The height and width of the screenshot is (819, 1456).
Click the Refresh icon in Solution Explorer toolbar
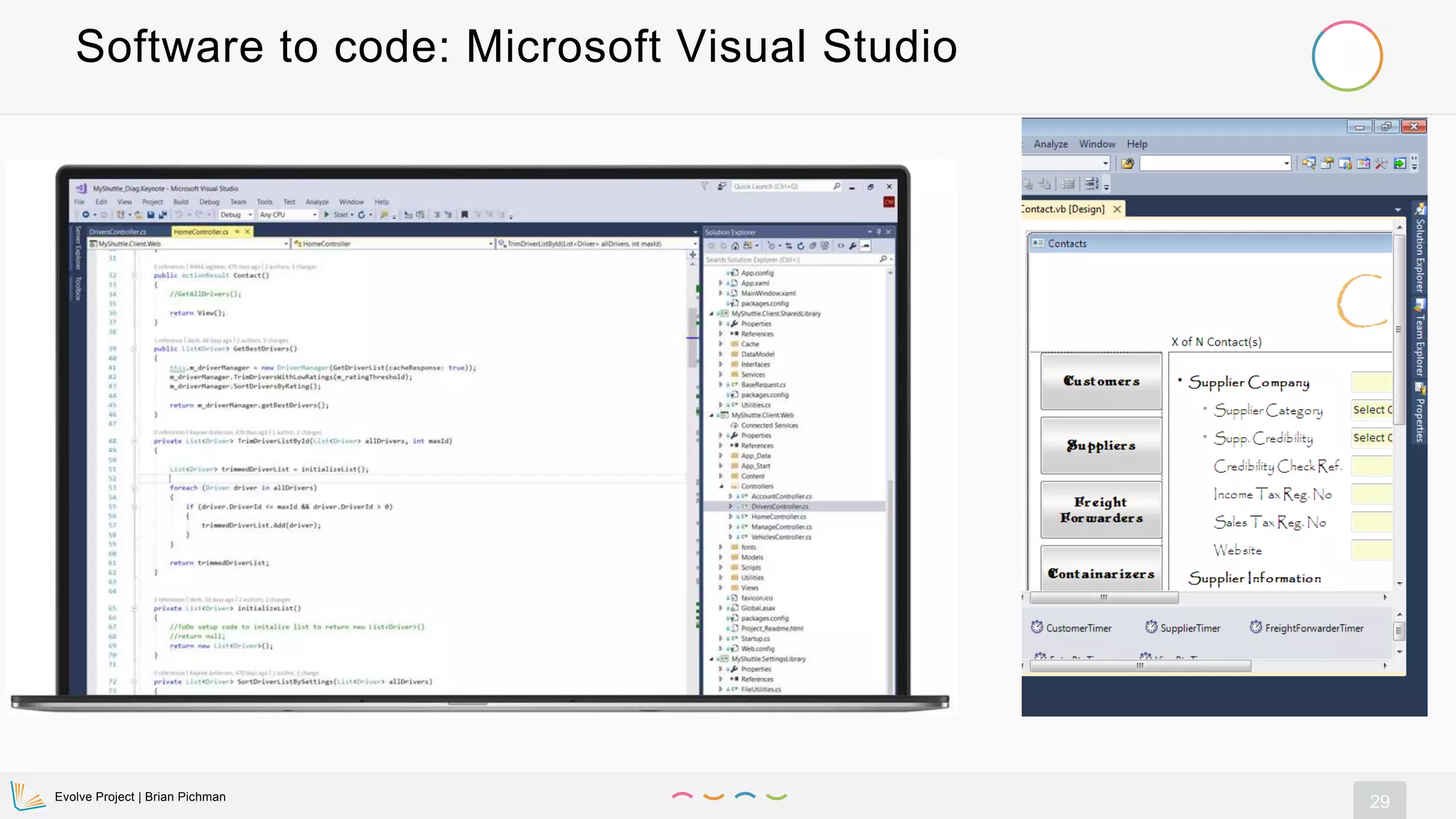pos(801,246)
